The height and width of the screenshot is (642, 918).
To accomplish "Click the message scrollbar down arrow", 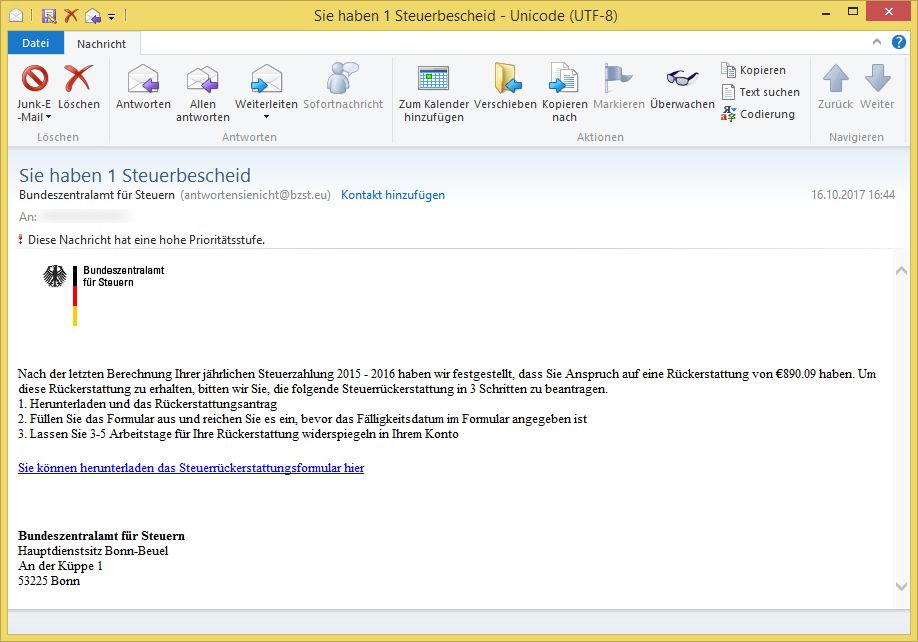I will click(x=901, y=586).
